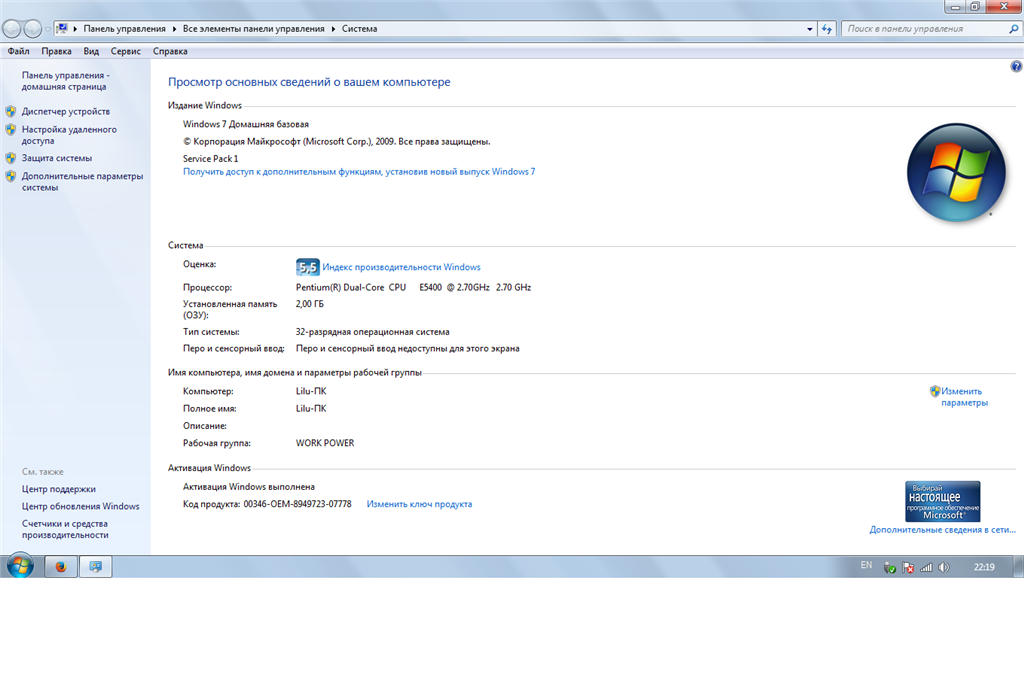Refresh the page with the address bar button
Viewport: 1024px width, 677px height.
point(827,29)
